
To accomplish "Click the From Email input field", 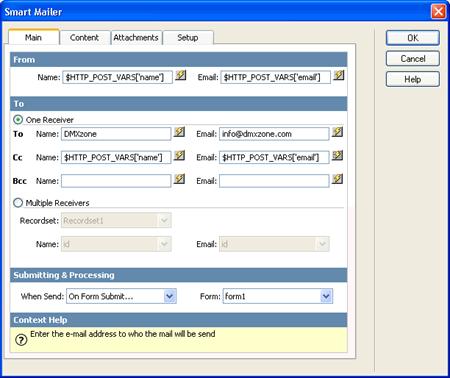I will click(276, 77).
